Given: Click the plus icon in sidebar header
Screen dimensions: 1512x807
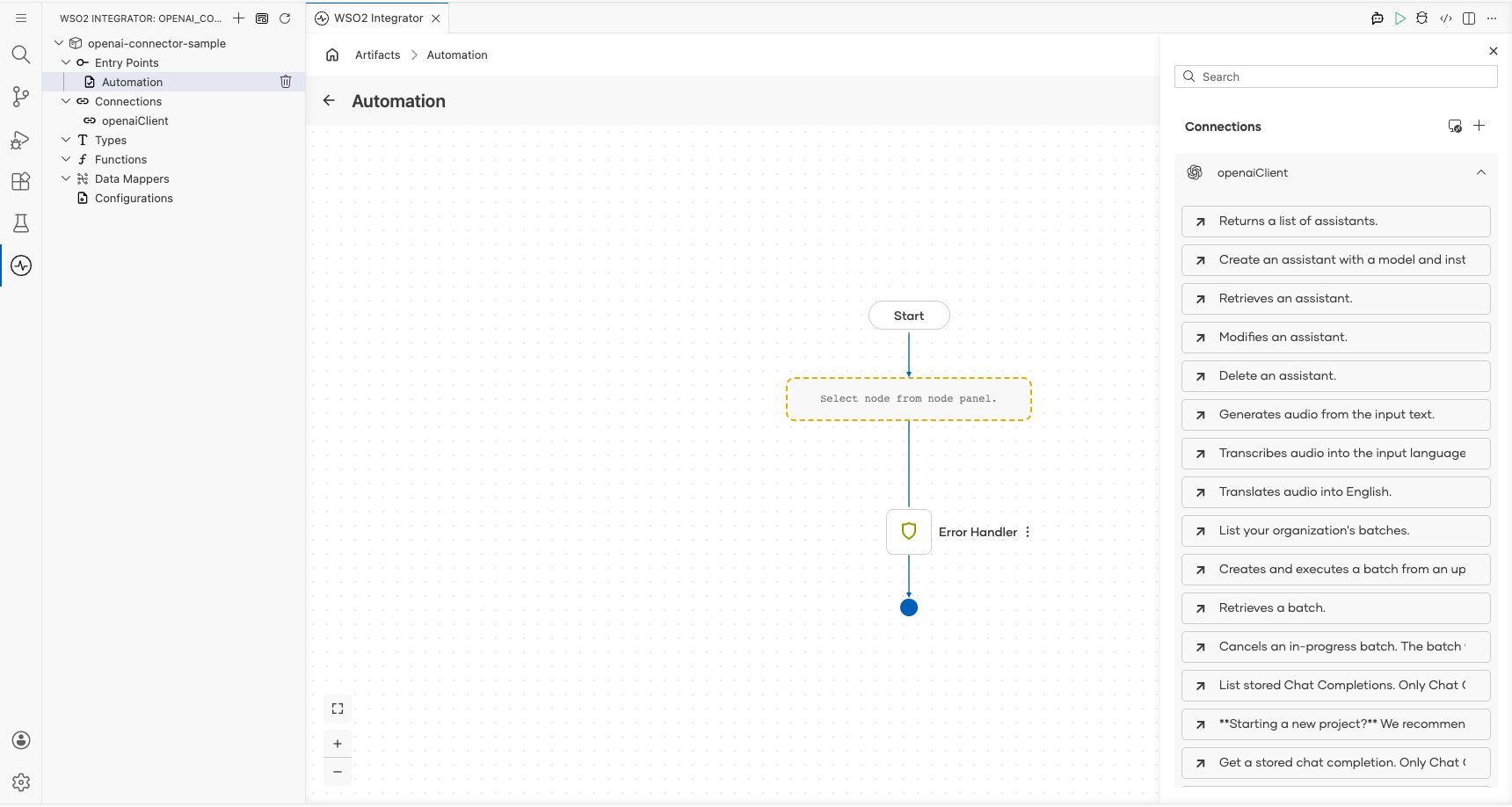Looking at the screenshot, I should click(238, 18).
